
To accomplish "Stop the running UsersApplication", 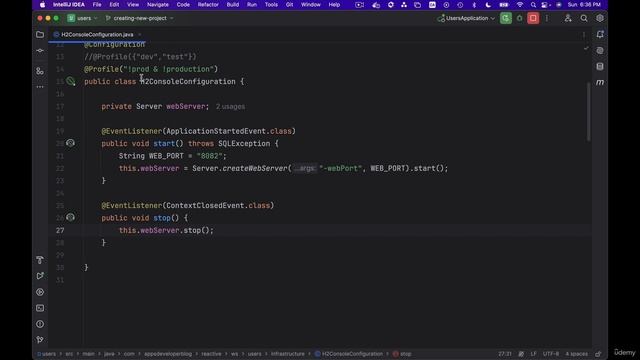I will (x=533, y=18).
